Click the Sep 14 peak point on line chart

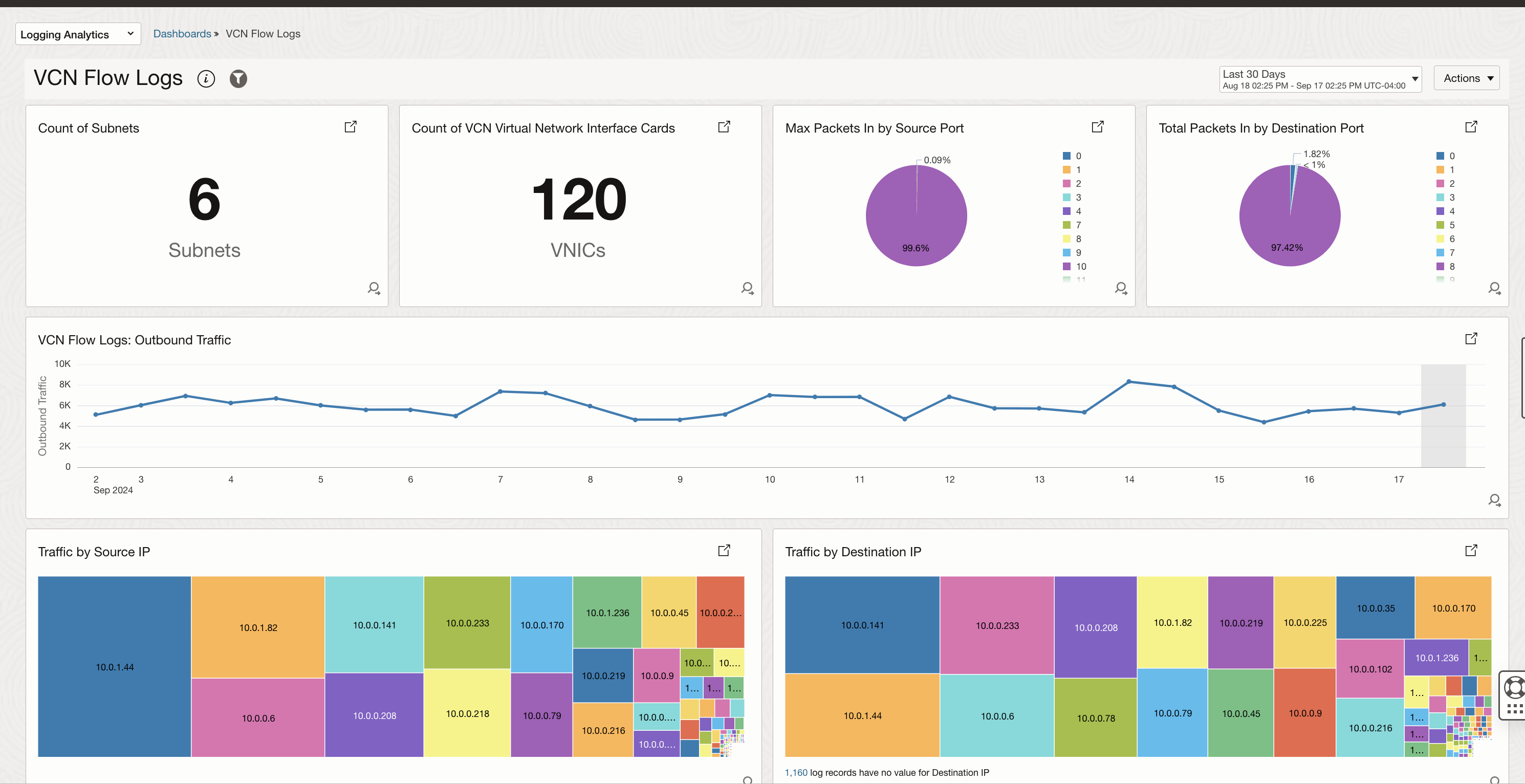(x=1128, y=381)
